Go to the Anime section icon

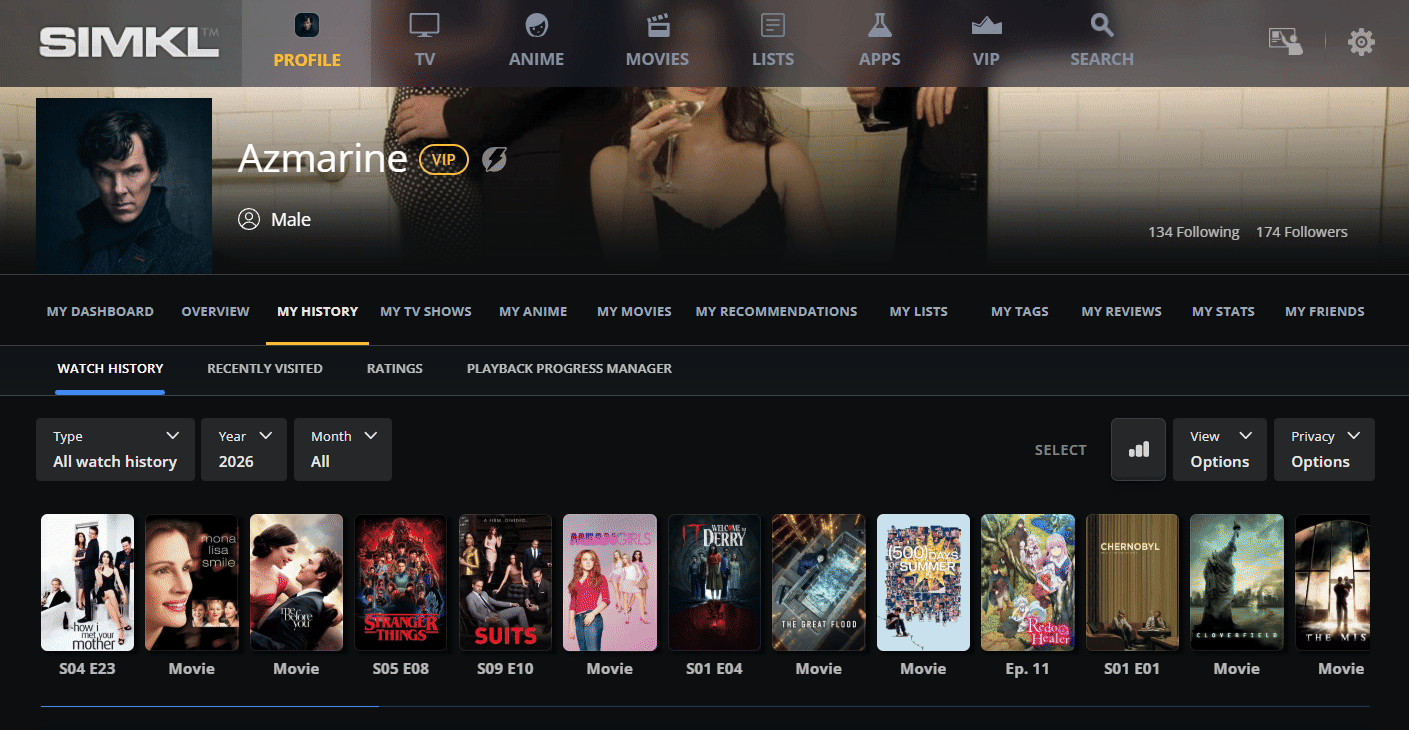536,26
